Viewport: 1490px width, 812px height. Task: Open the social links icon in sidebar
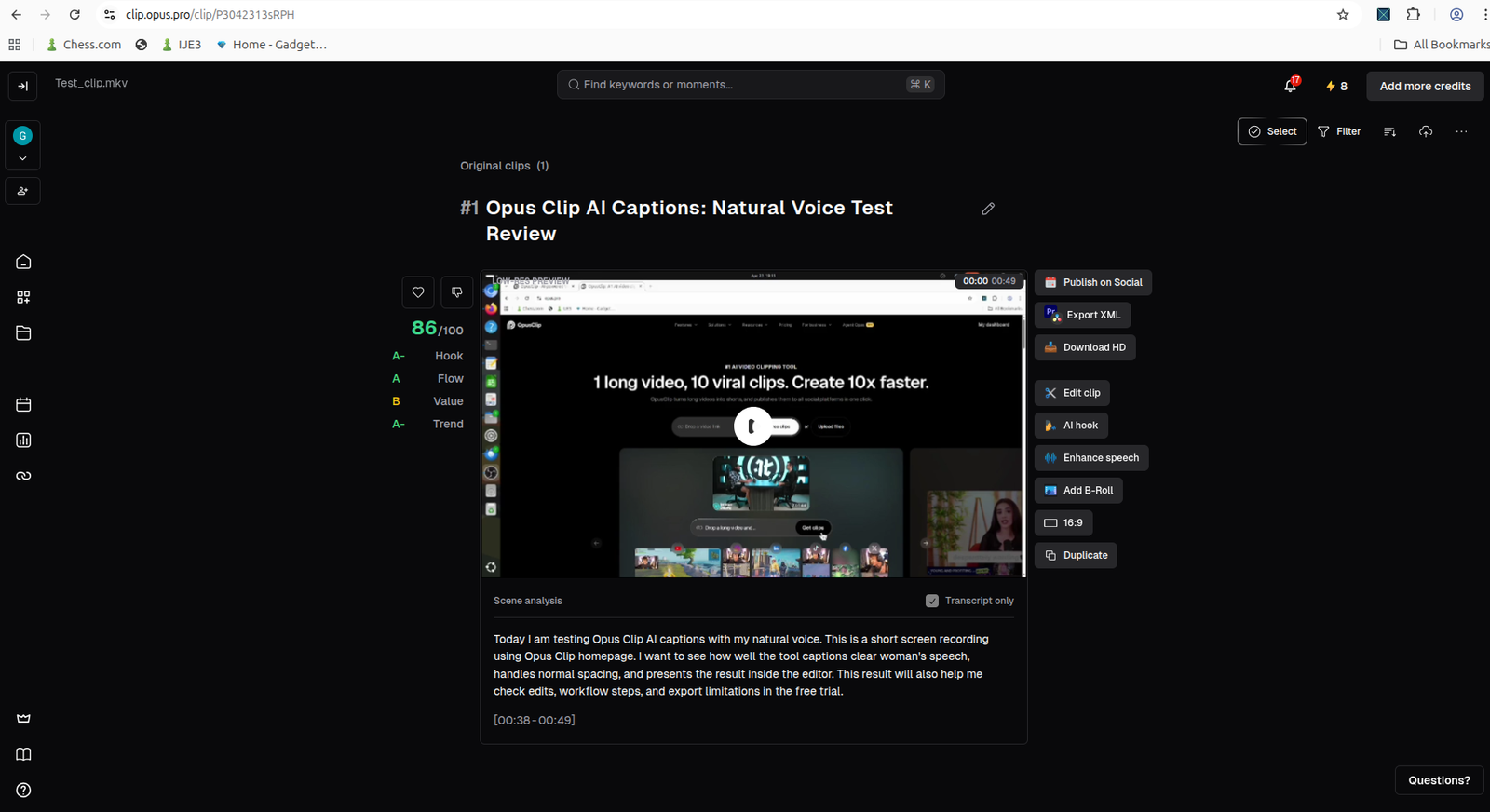[x=23, y=476]
